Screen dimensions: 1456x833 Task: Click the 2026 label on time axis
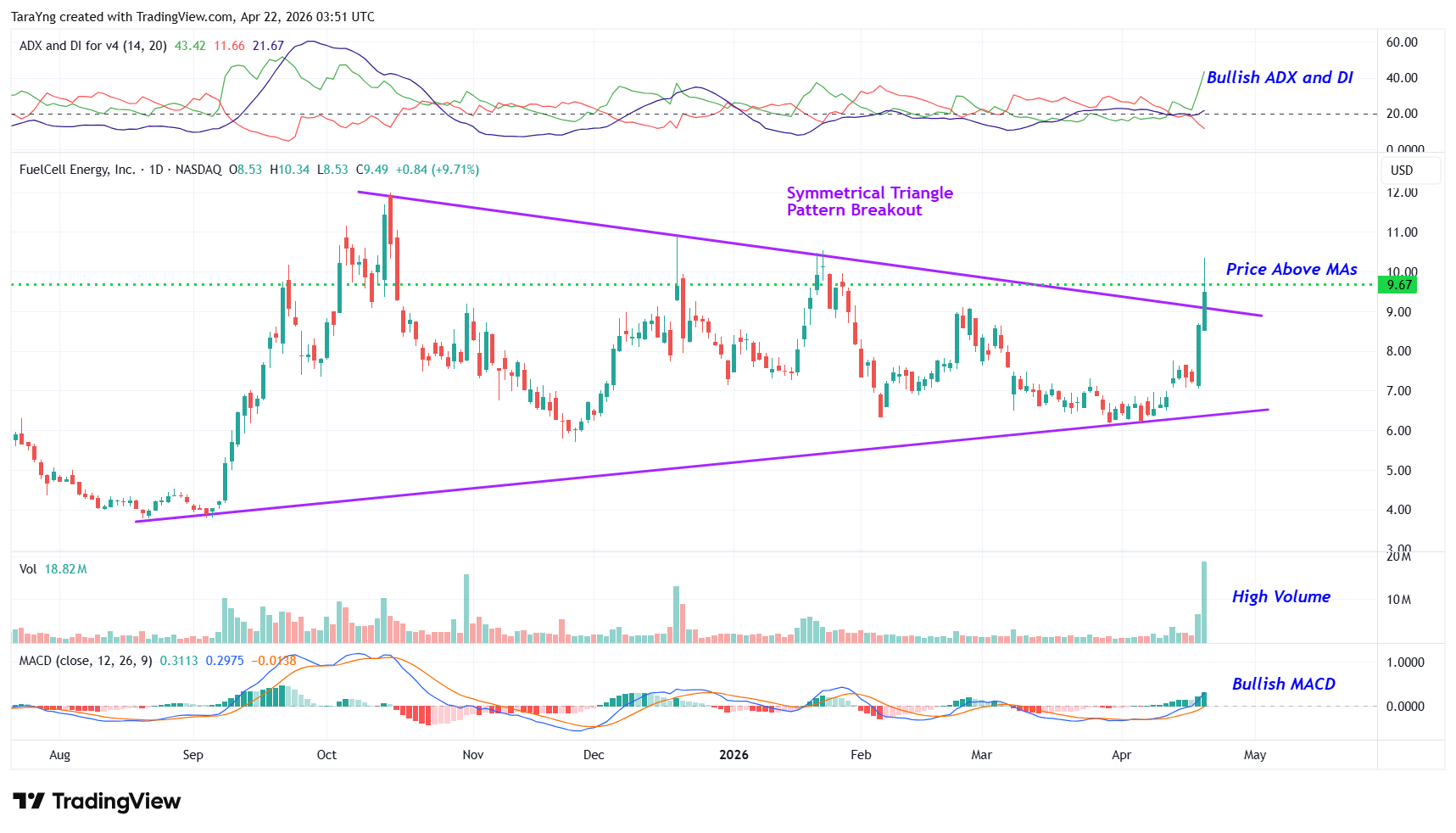coord(734,755)
